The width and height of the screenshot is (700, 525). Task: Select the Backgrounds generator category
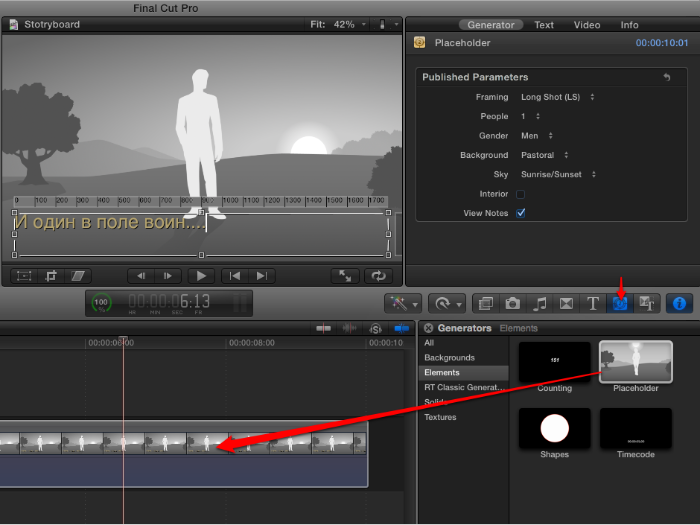coord(449,357)
